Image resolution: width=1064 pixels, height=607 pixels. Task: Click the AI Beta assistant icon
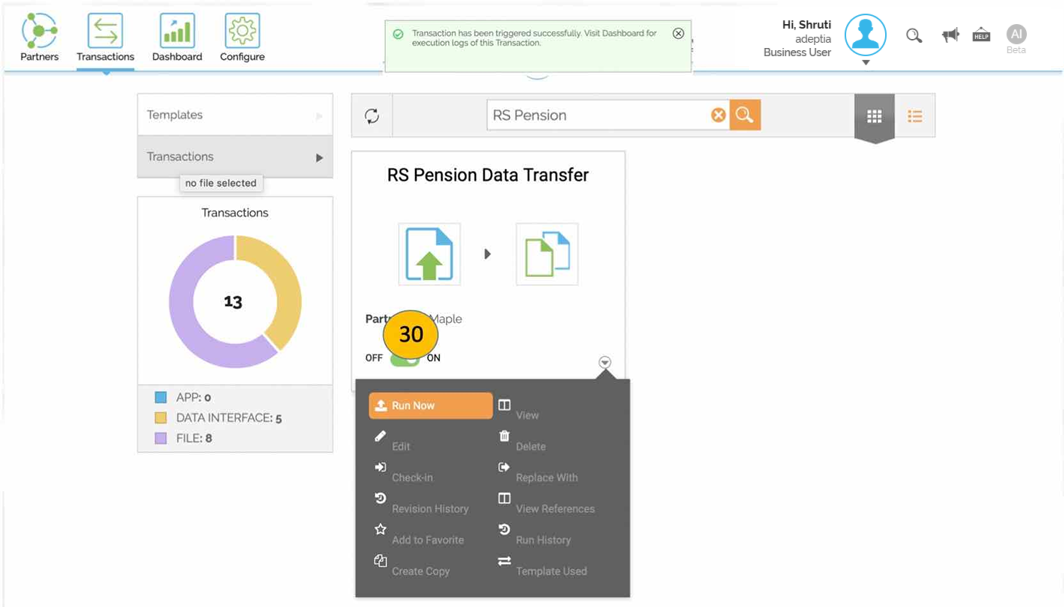click(1016, 35)
